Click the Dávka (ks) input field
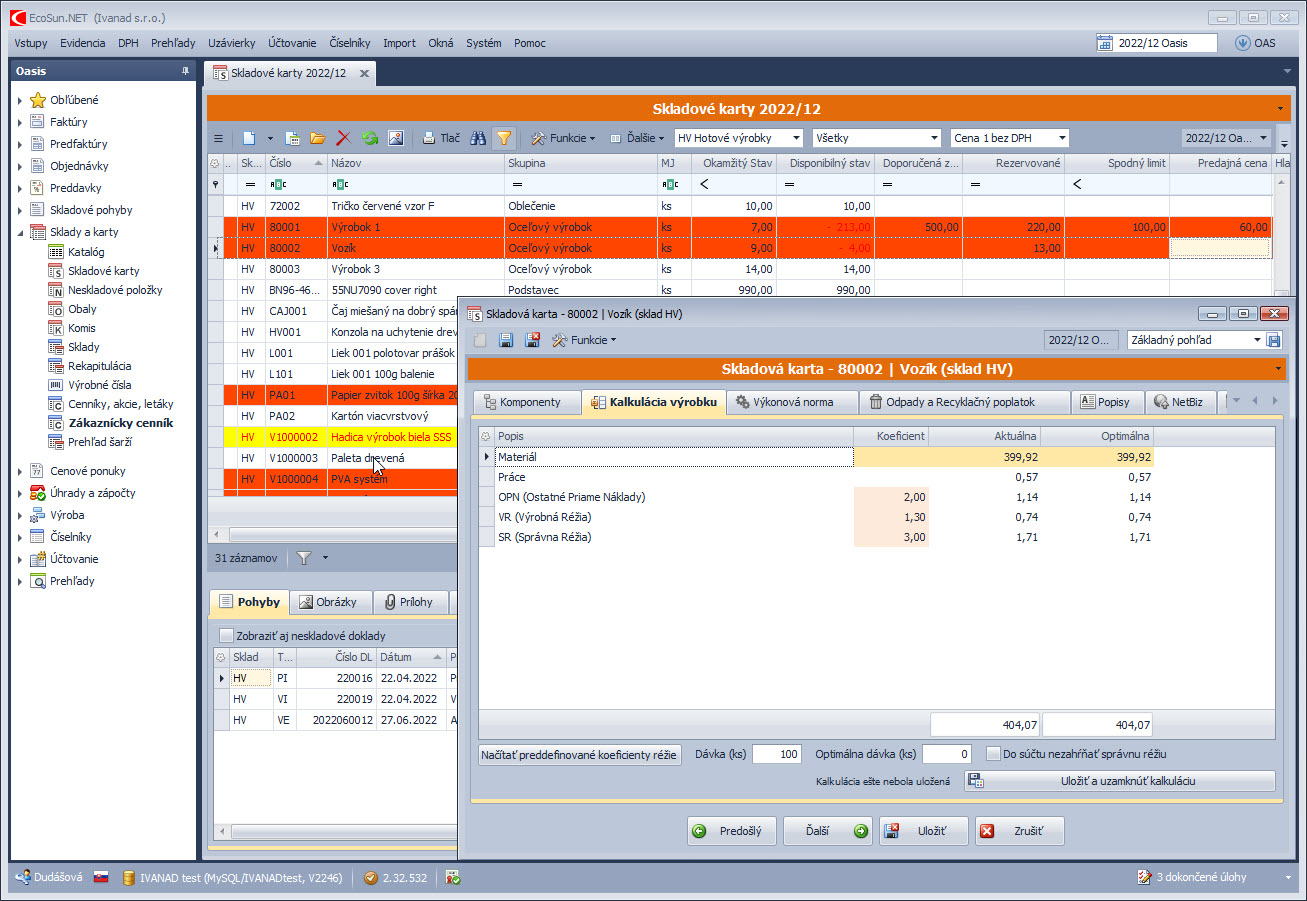 (776, 754)
